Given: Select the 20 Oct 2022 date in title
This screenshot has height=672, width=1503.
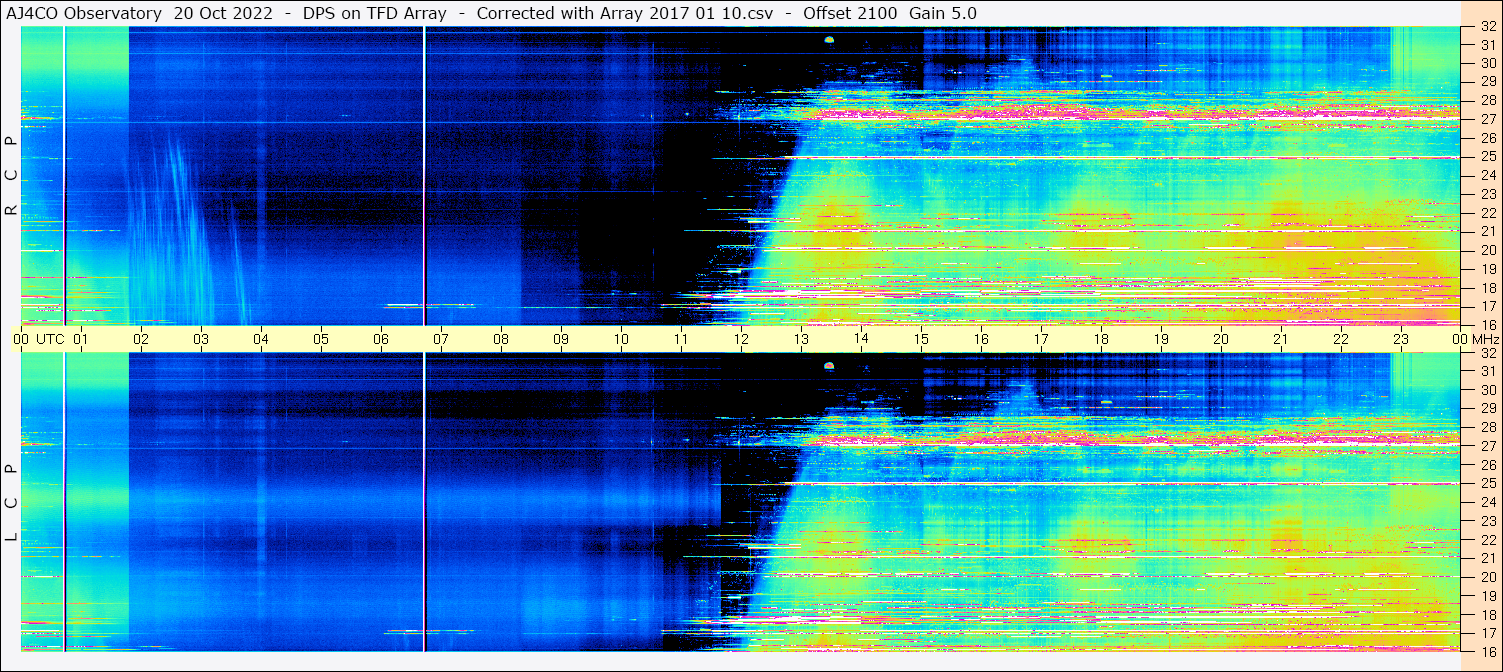Looking at the screenshot, I should click(222, 13).
